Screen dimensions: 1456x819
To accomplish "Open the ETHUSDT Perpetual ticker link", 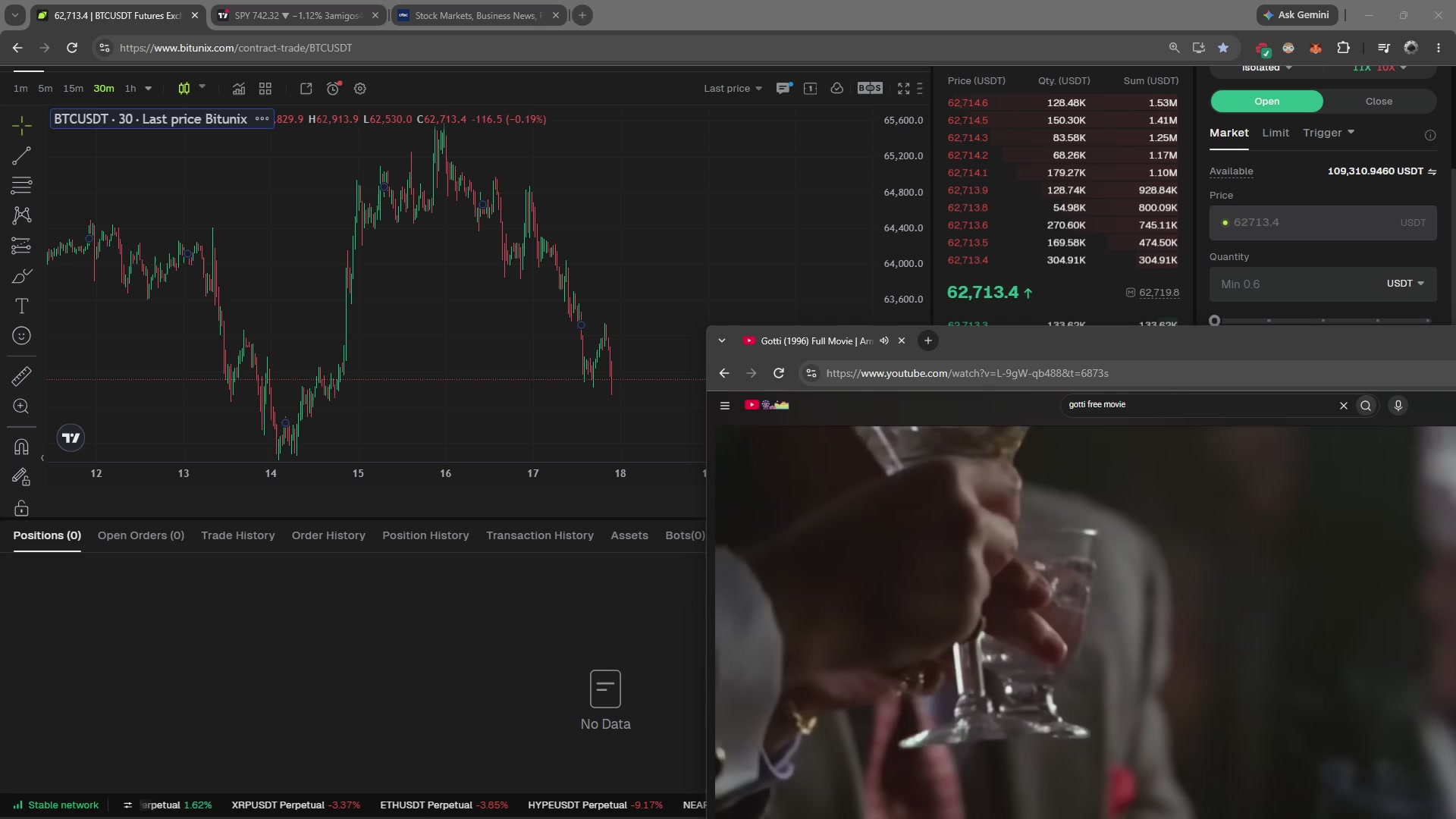I will [444, 805].
